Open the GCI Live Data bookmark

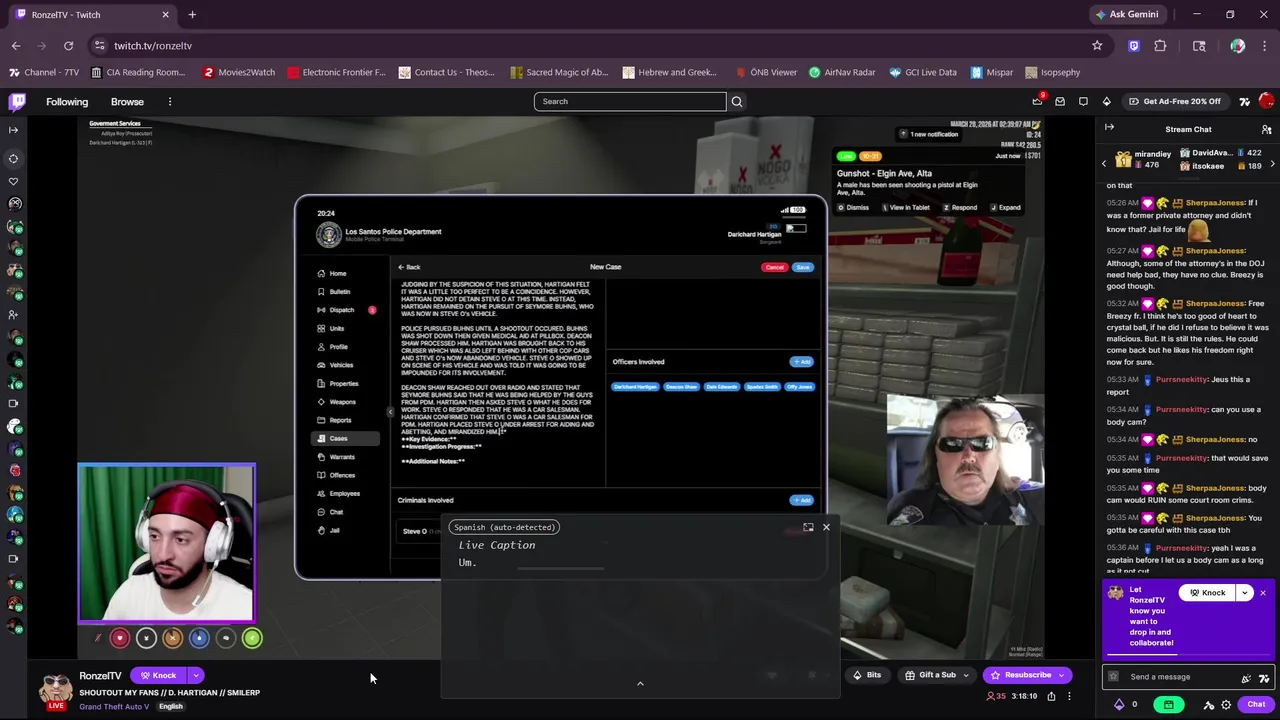pos(923,72)
